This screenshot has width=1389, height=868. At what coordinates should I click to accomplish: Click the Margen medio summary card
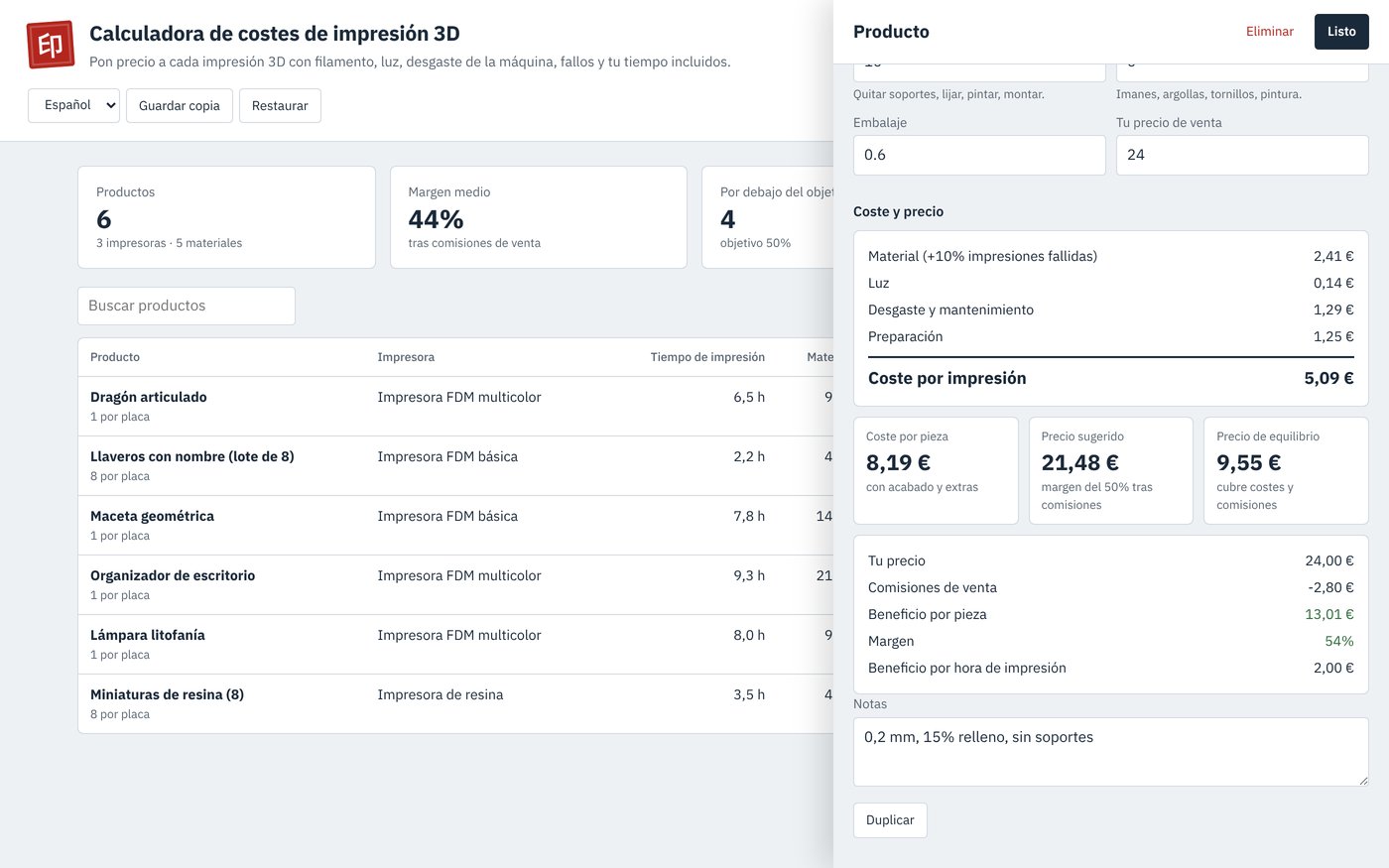click(x=539, y=217)
